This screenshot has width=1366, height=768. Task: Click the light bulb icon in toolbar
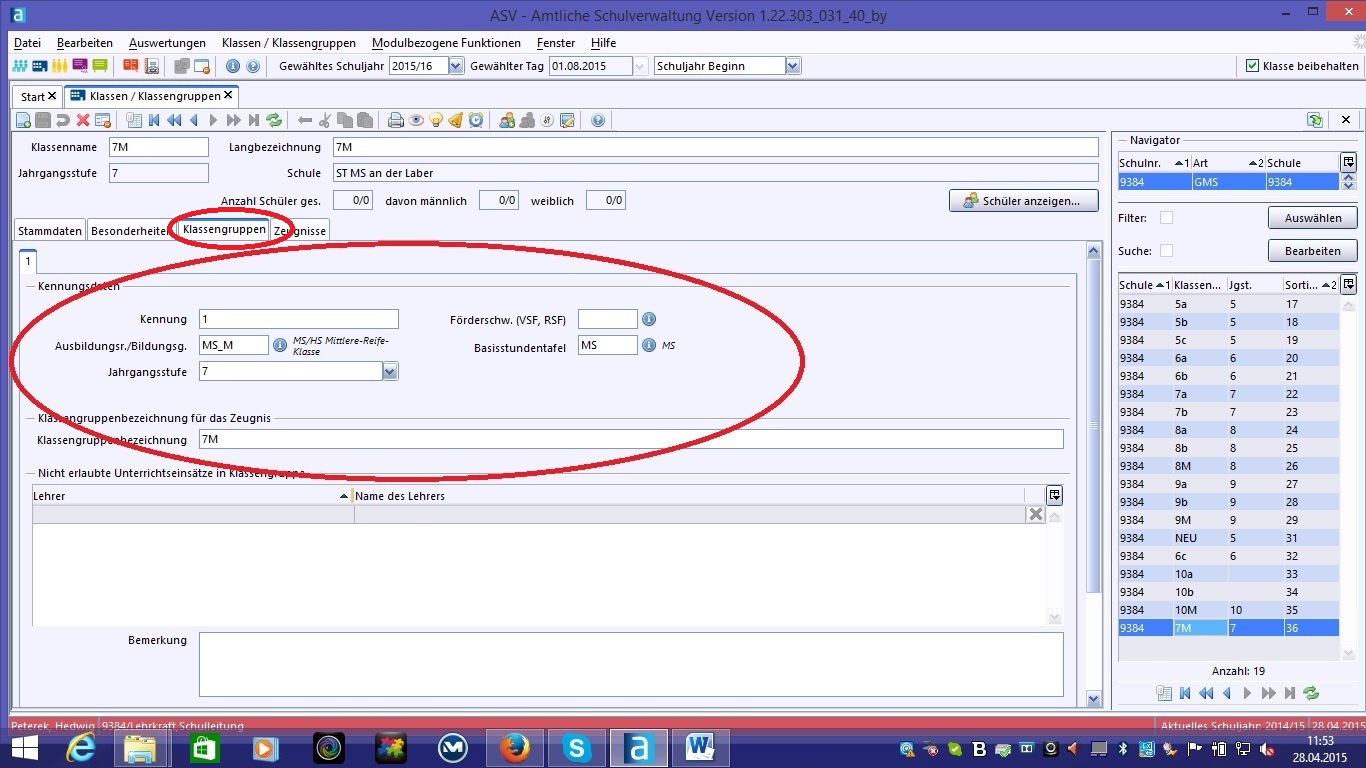pyautogui.click(x=436, y=120)
